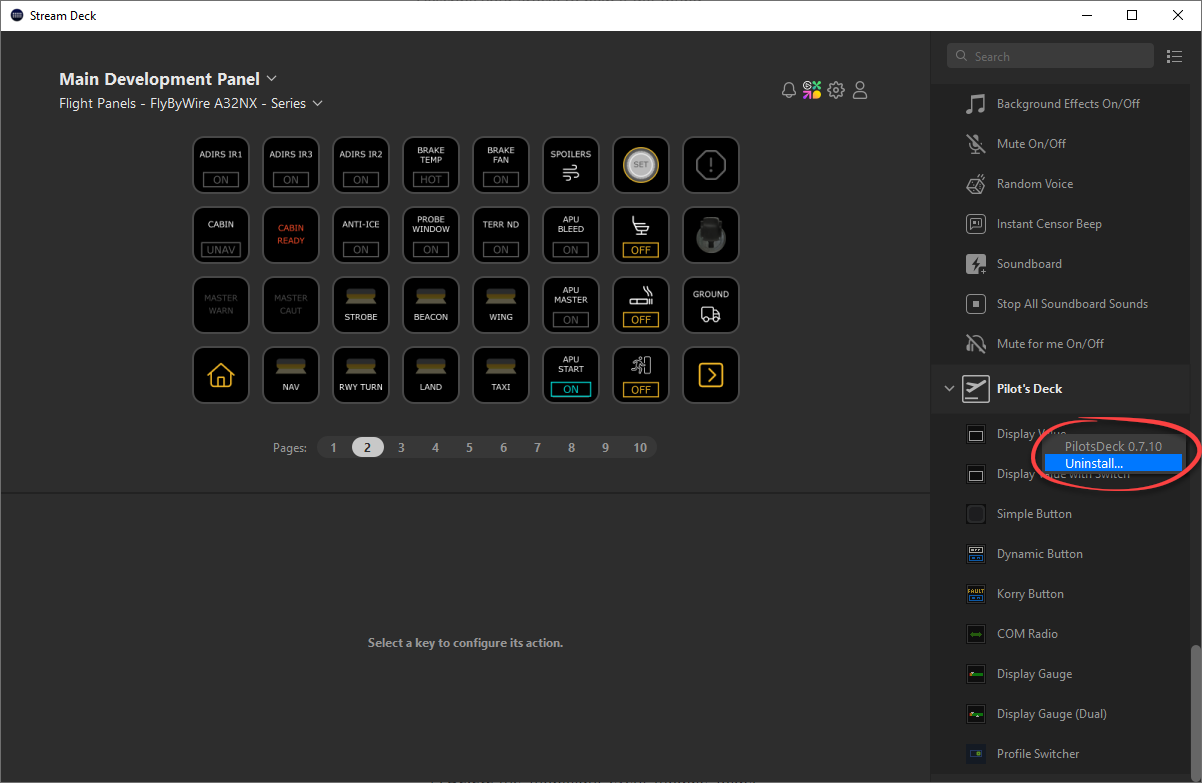Screen dimensions: 1202x783
Task: Select the NAV light key
Action: point(291,375)
